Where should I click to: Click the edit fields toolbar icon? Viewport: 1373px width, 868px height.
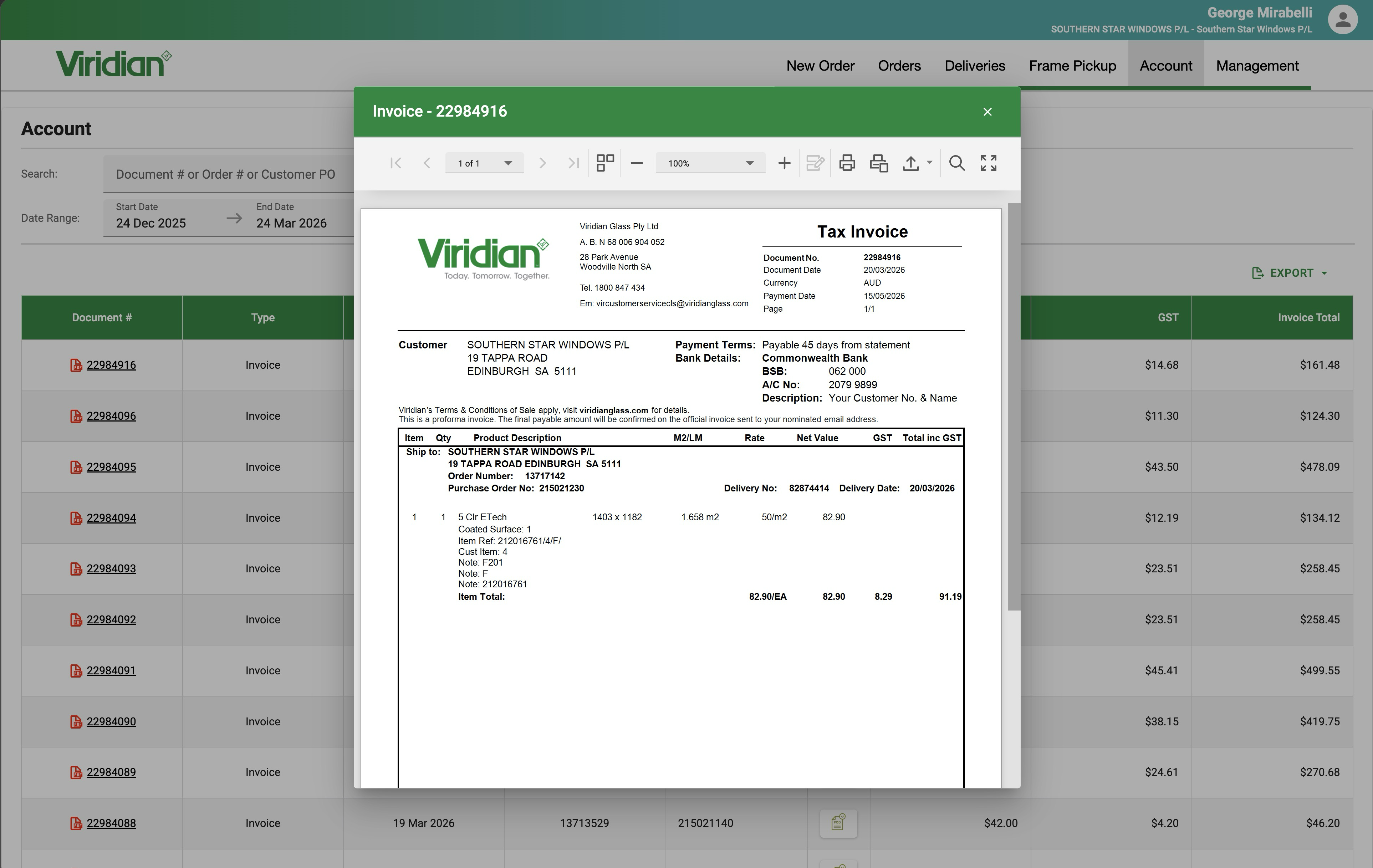(815, 163)
